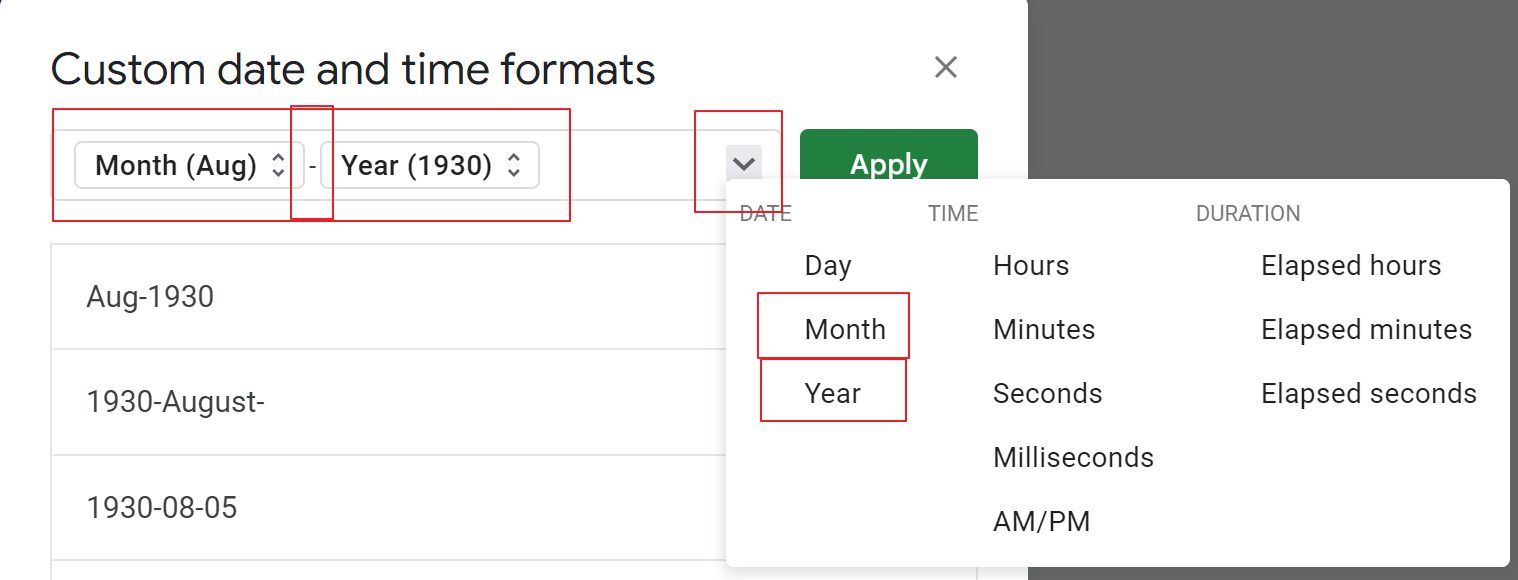
Task: Close the Custom date and time formats dialog
Action: point(946,67)
